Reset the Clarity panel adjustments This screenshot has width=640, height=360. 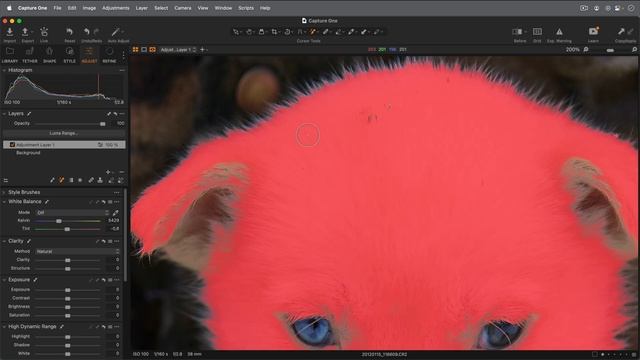pos(104,241)
